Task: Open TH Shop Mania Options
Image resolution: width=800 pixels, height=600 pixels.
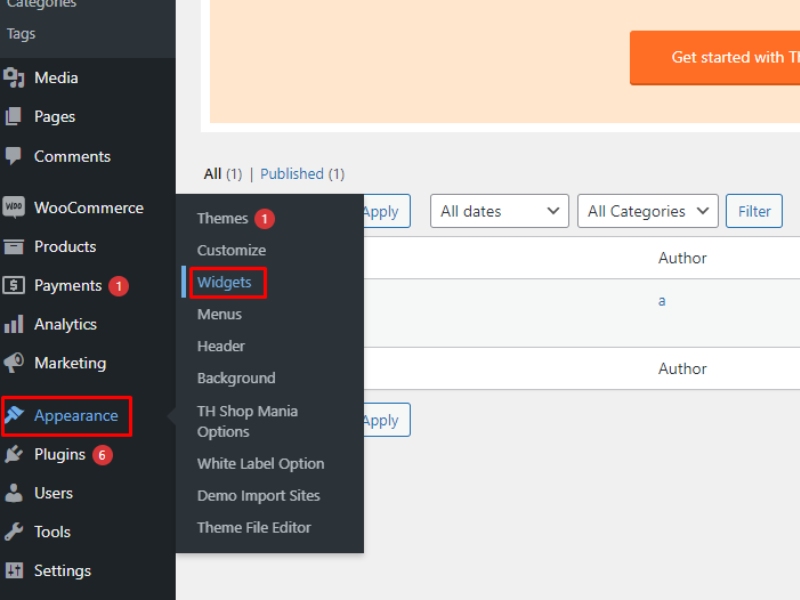Action: tap(247, 421)
